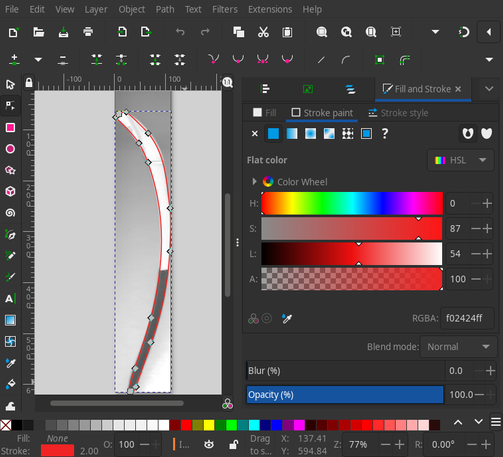The height and width of the screenshot is (457, 503).
Task: Click the Print document icon
Action: tap(88, 32)
